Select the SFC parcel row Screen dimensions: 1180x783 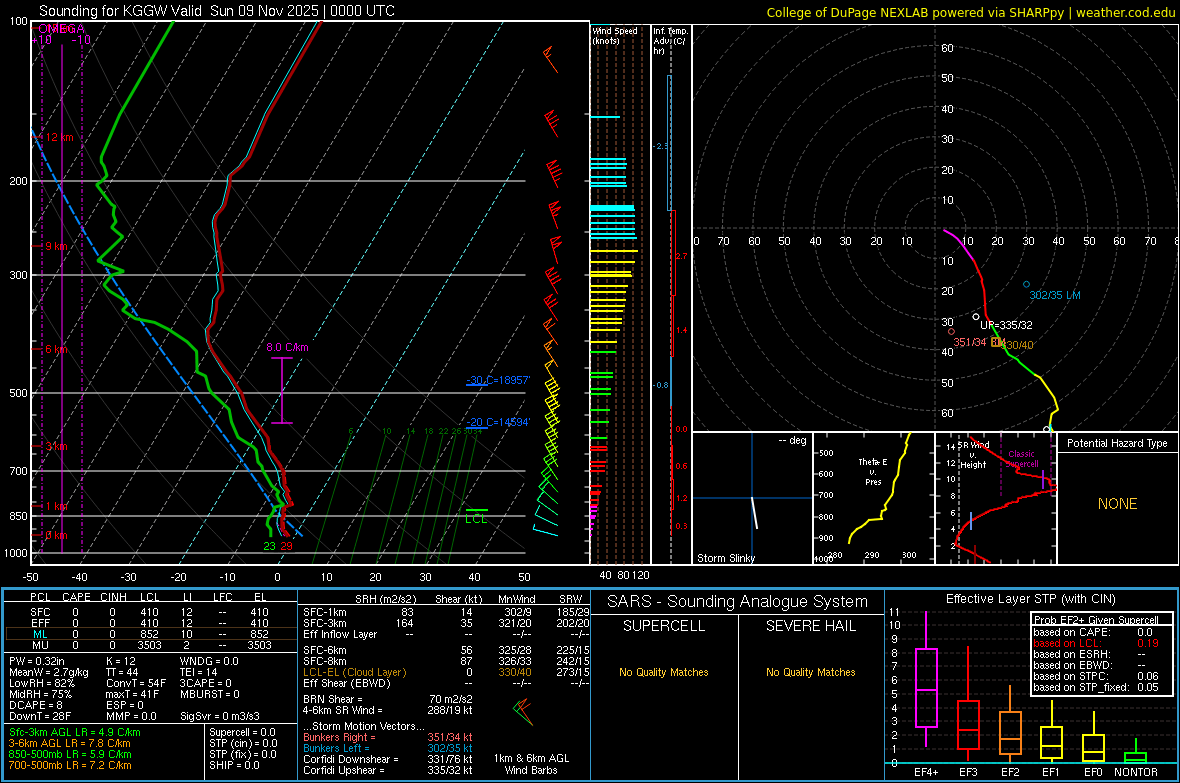point(150,612)
